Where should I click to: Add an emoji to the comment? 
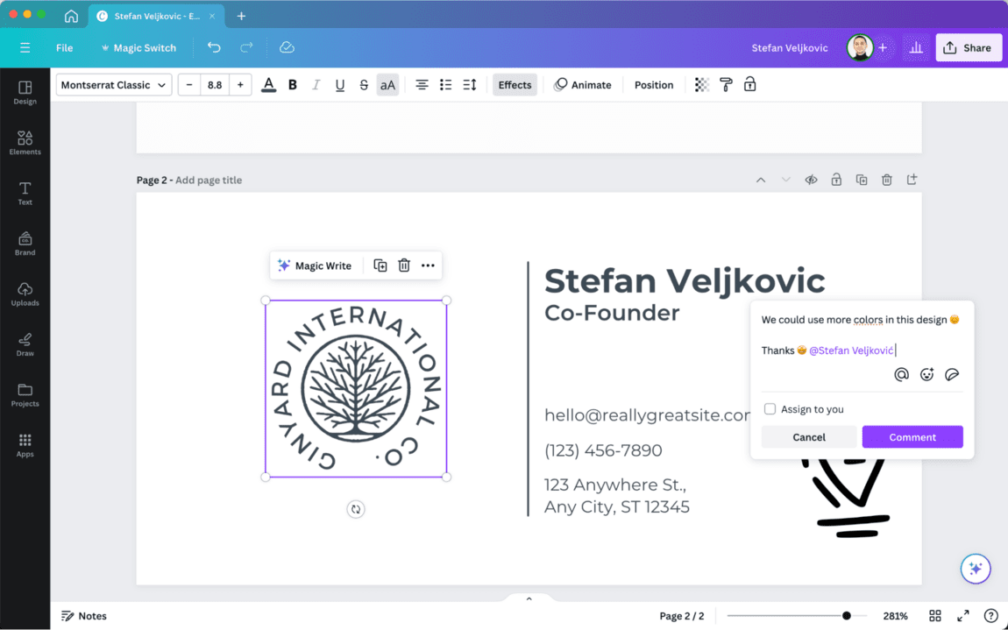click(x=927, y=374)
